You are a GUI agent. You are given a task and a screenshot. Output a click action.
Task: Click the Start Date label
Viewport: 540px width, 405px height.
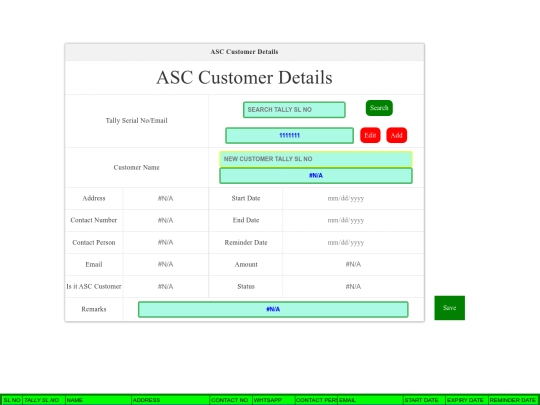(246, 198)
